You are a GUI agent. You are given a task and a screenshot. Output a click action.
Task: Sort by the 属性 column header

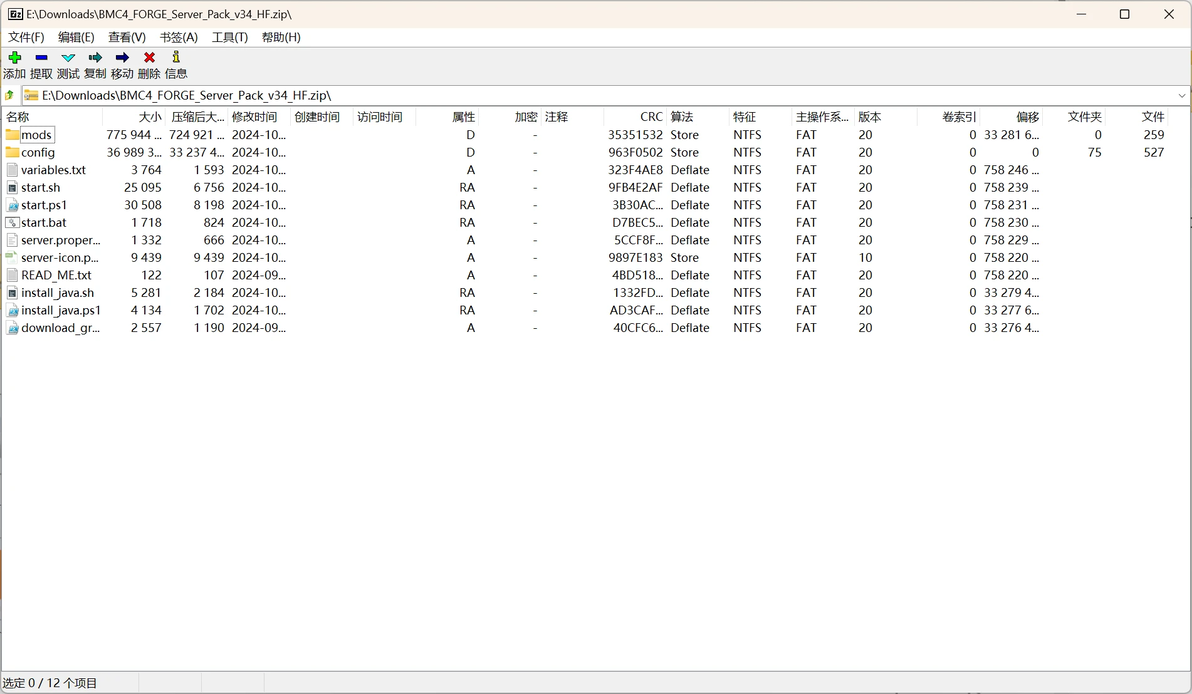(447, 117)
